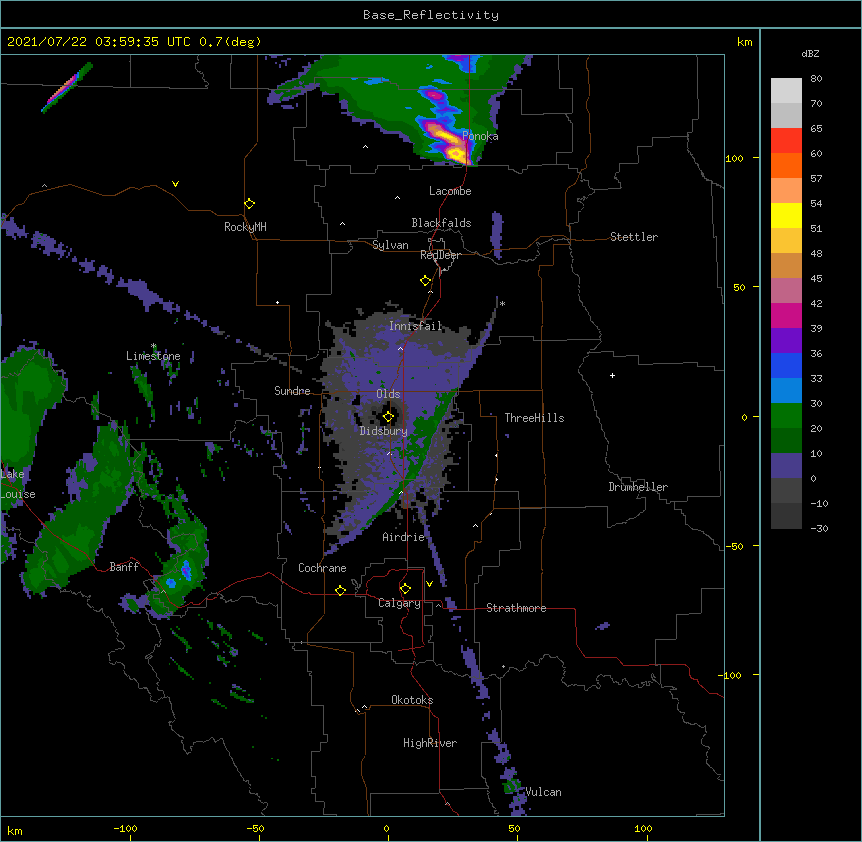Click the RockyMH label
This screenshot has width=862, height=842.
(x=245, y=227)
